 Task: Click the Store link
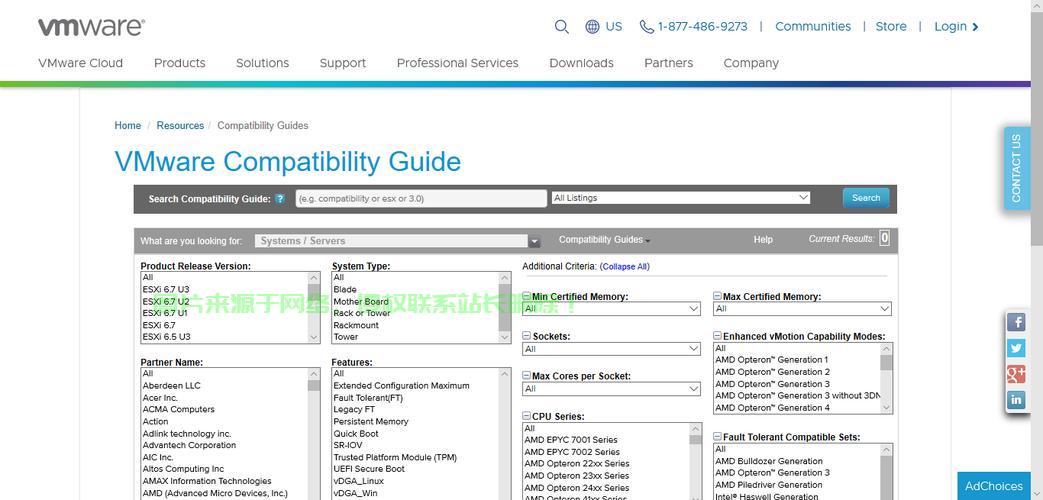click(891, 27)
